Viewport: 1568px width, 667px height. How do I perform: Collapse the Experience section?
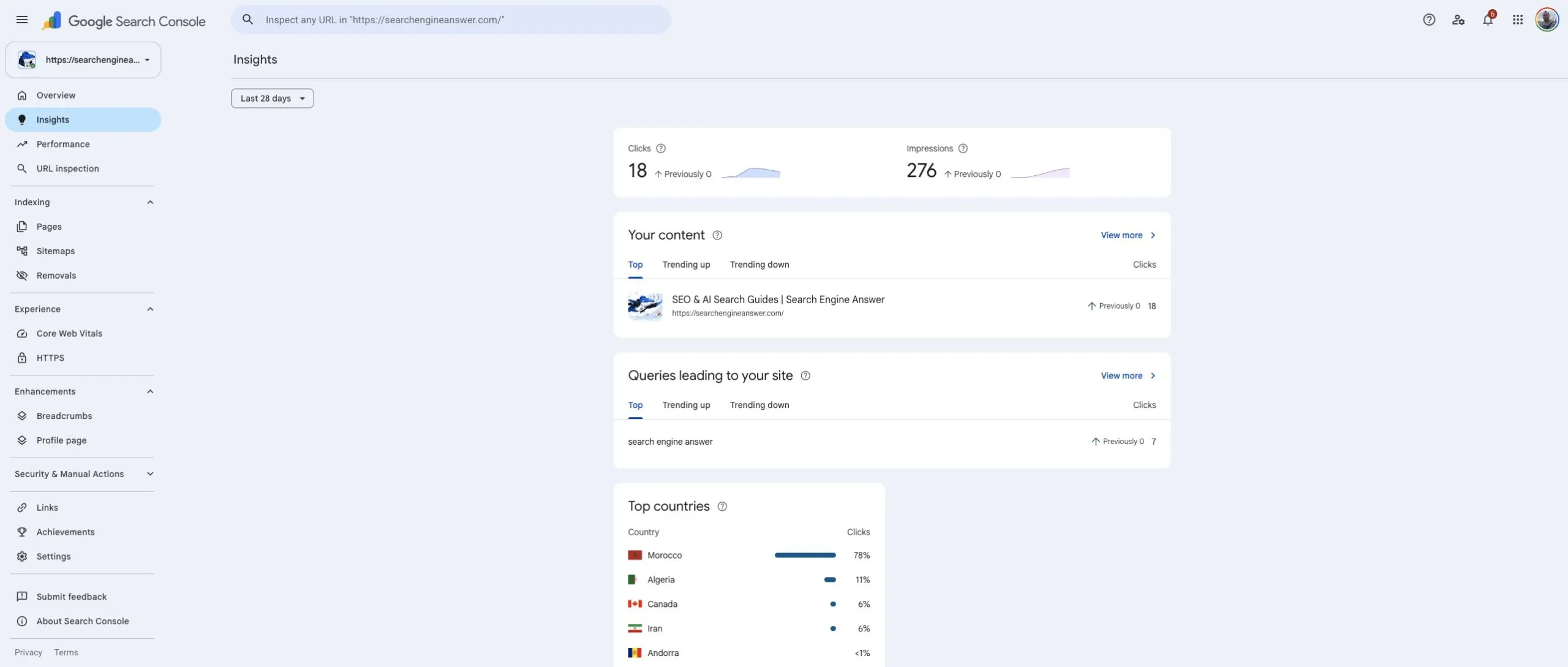coord(150,309)
